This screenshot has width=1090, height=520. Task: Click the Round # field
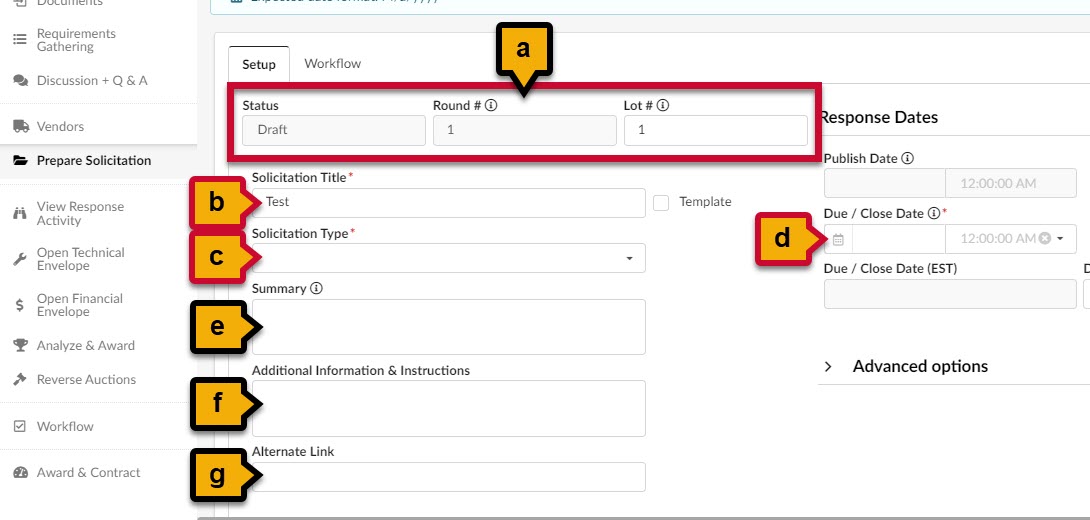[x=524, y=130]
